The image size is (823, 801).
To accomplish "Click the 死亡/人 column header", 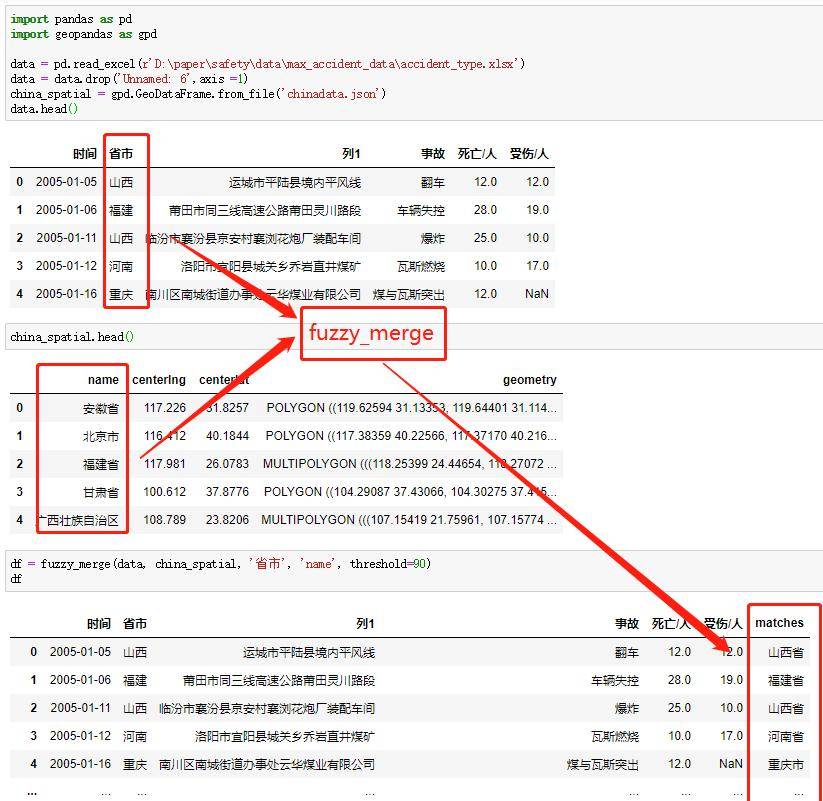I will pyautogui.click(x=478, y=153).
